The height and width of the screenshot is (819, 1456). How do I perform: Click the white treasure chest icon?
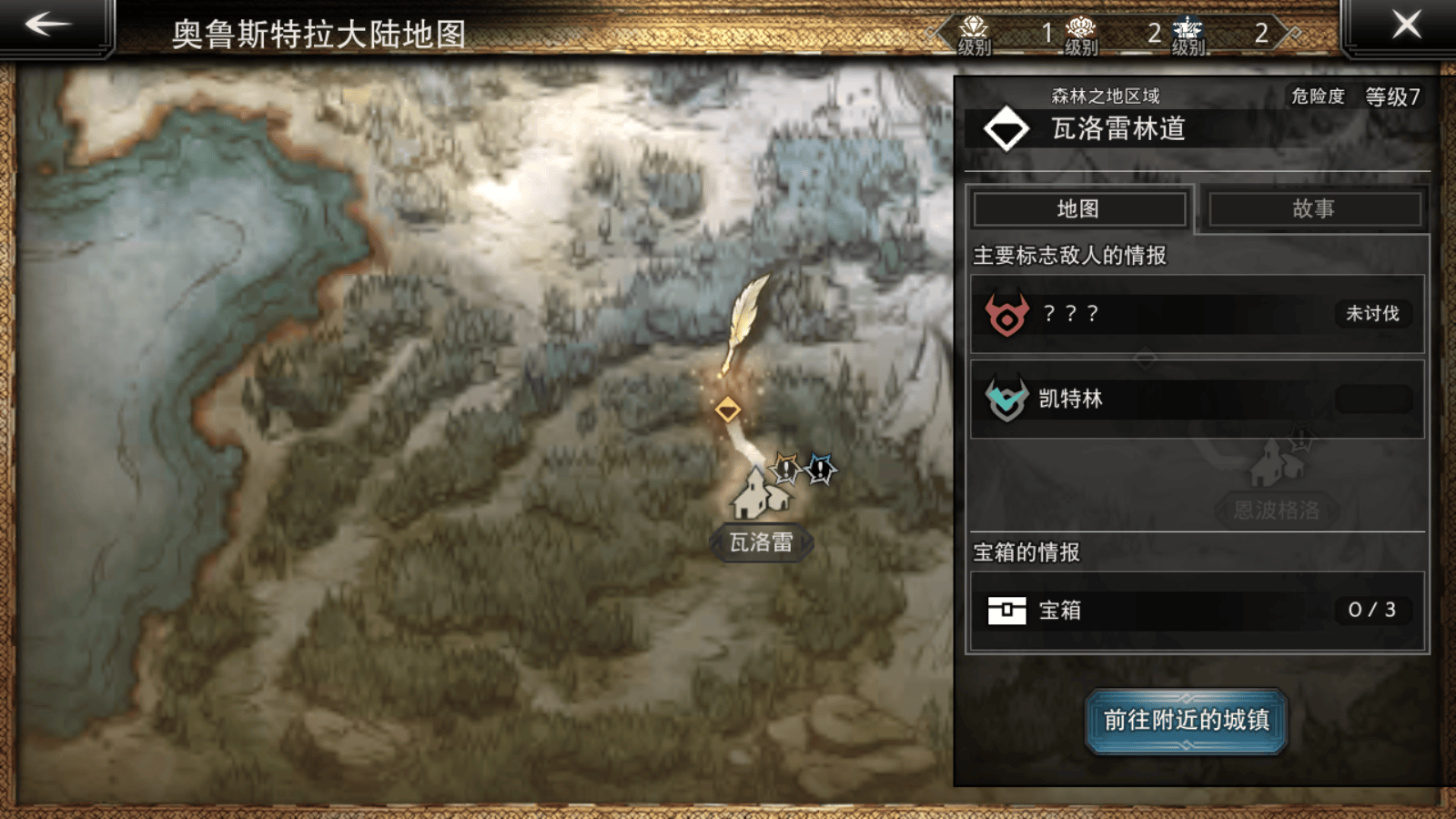pyautogui.click(x=1007, y=611)
